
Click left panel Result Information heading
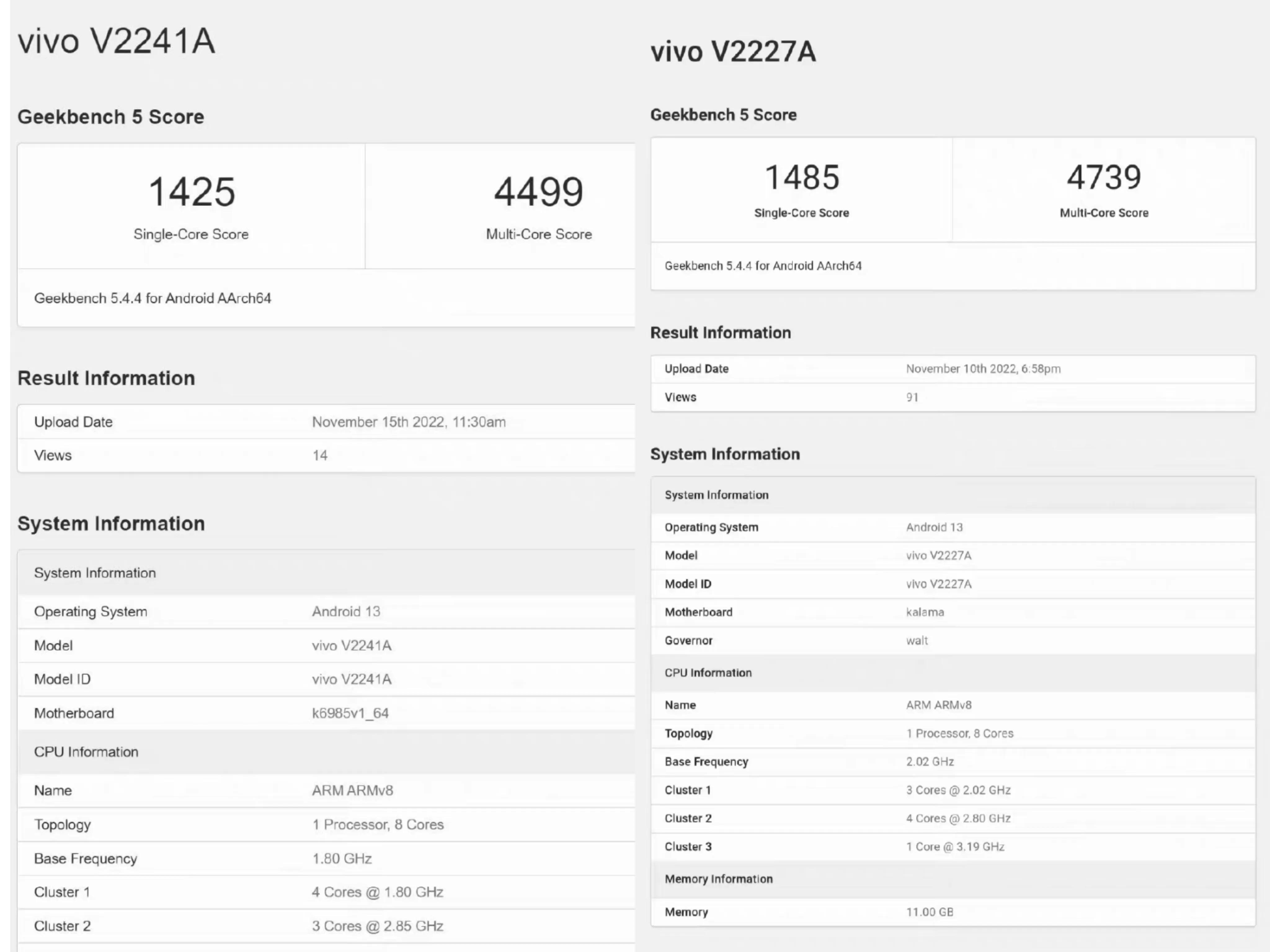click(106, 378)
